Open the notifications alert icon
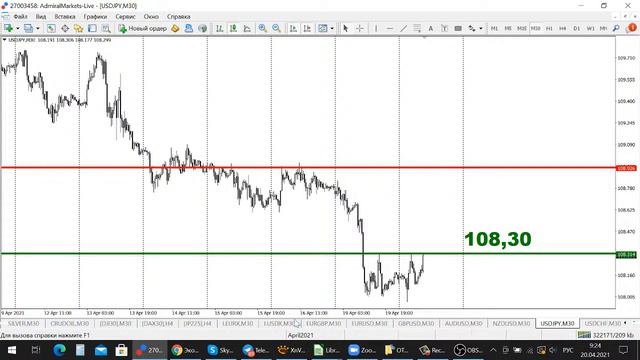 (632, 28)
